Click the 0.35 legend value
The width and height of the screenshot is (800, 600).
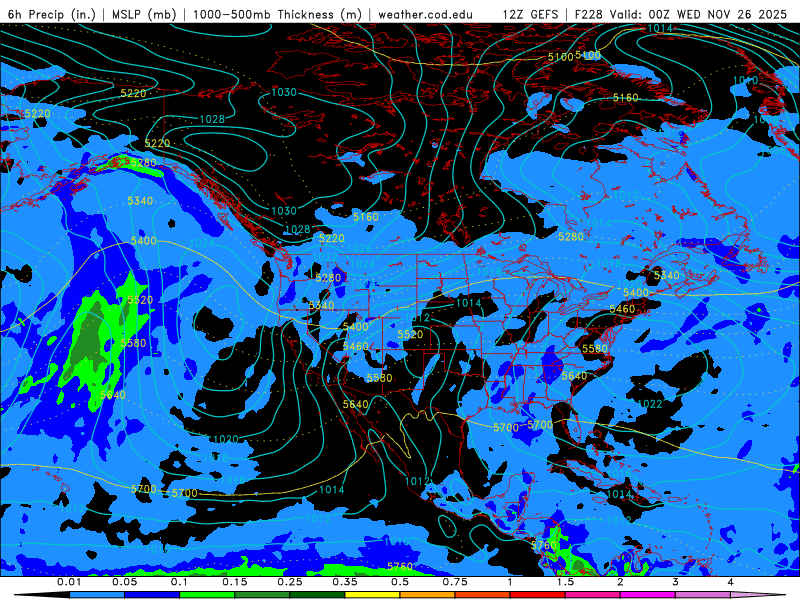tap(345, 582)
